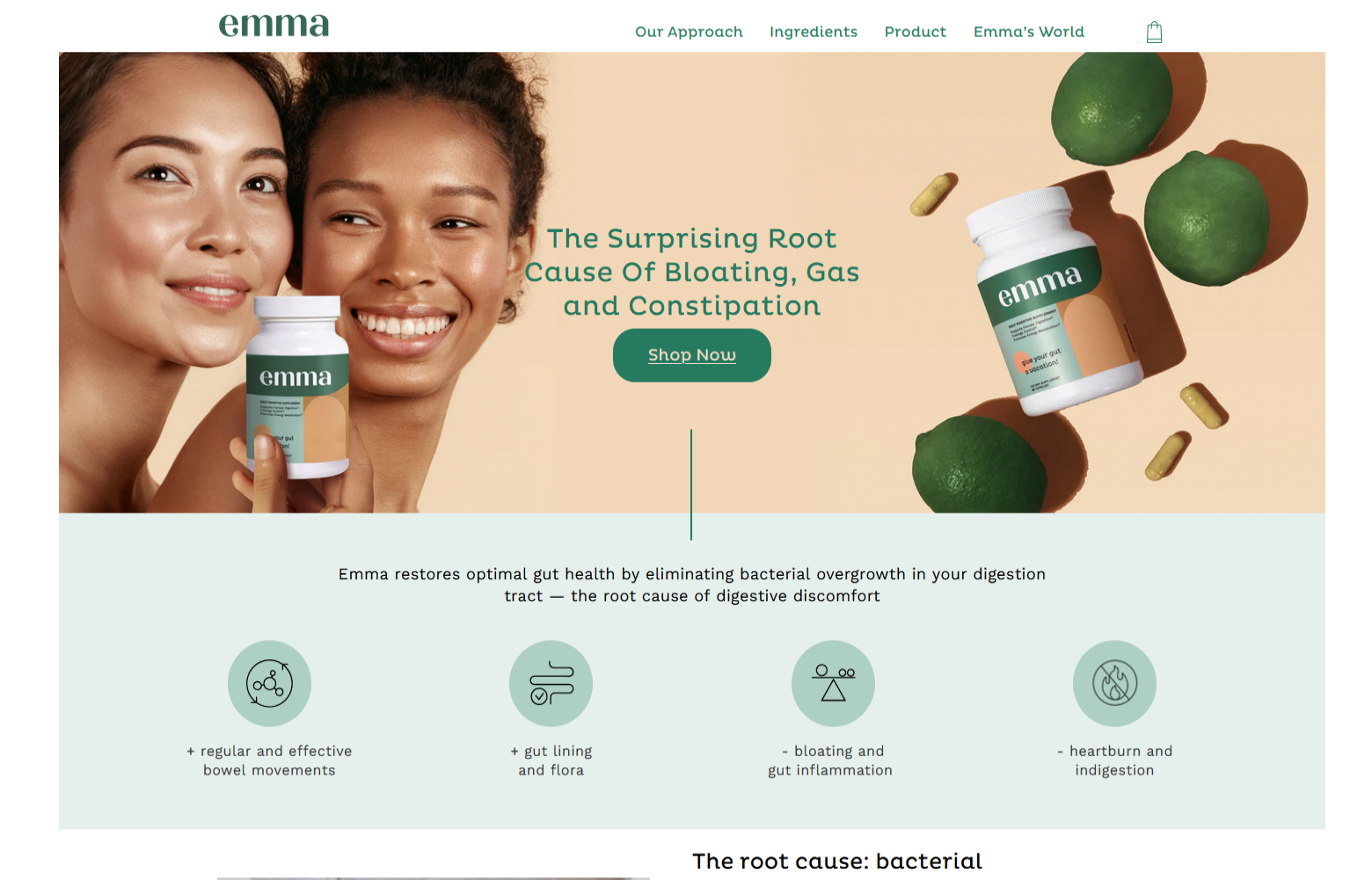Click the emma bottle held by women
Viewport: 1372px width, 880px height.
tap(297, 387)
